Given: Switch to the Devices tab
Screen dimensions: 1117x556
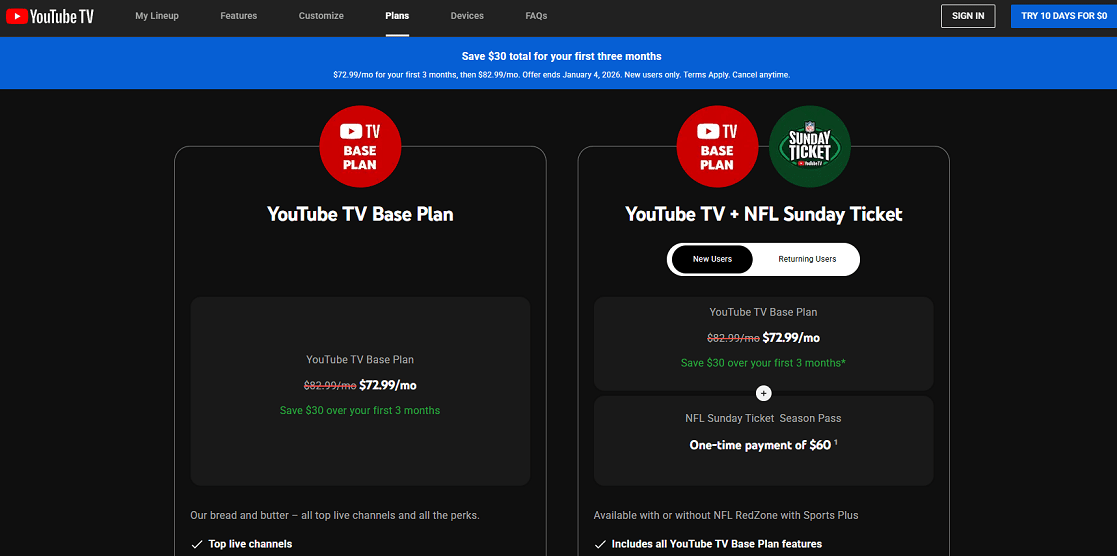Looking at the screenshot, I should coord(467,16).
